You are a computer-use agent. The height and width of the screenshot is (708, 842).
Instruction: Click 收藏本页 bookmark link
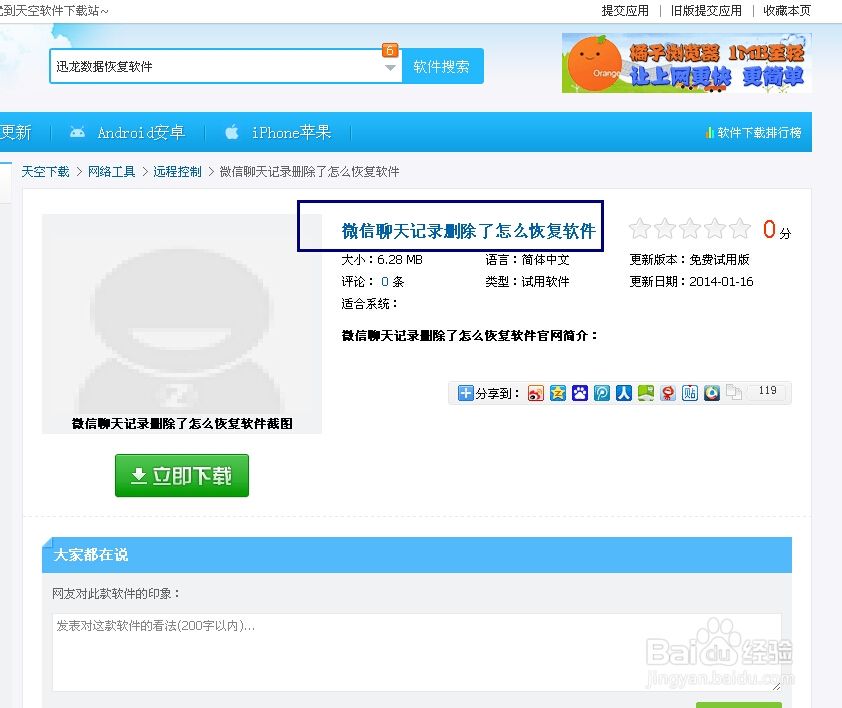[787, 11]
